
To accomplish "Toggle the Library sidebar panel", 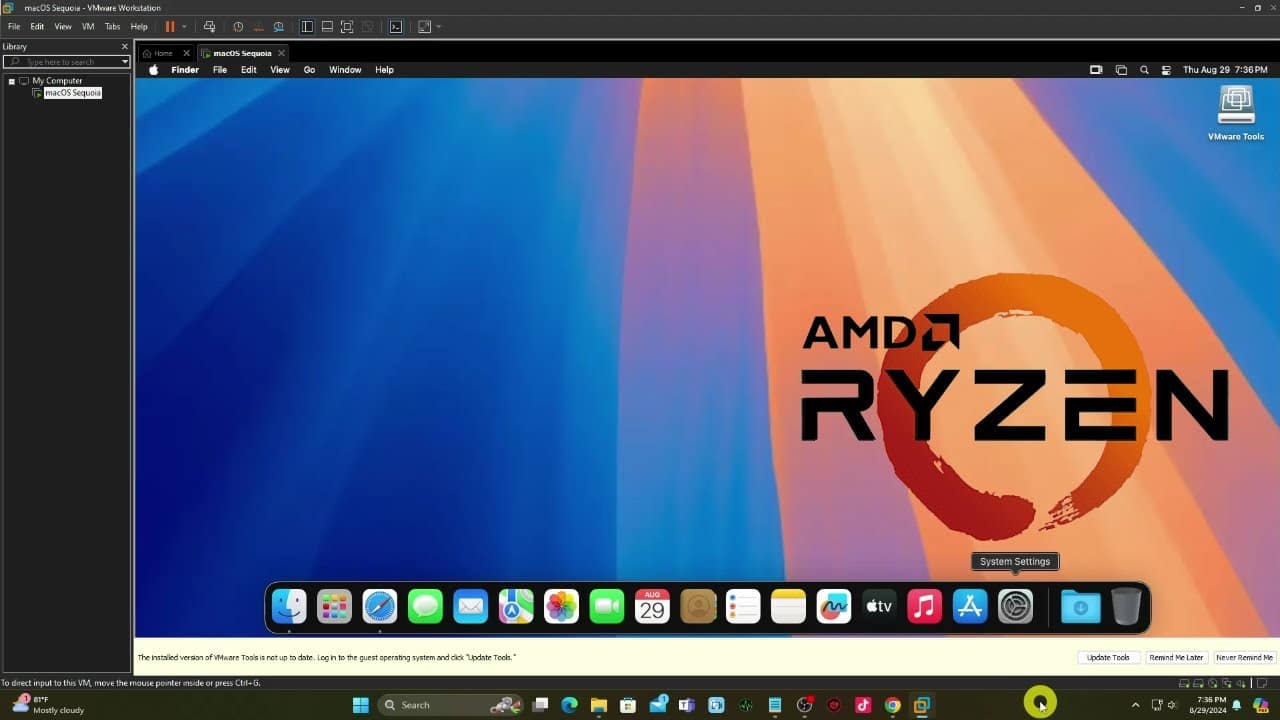I will coord(307,27).
